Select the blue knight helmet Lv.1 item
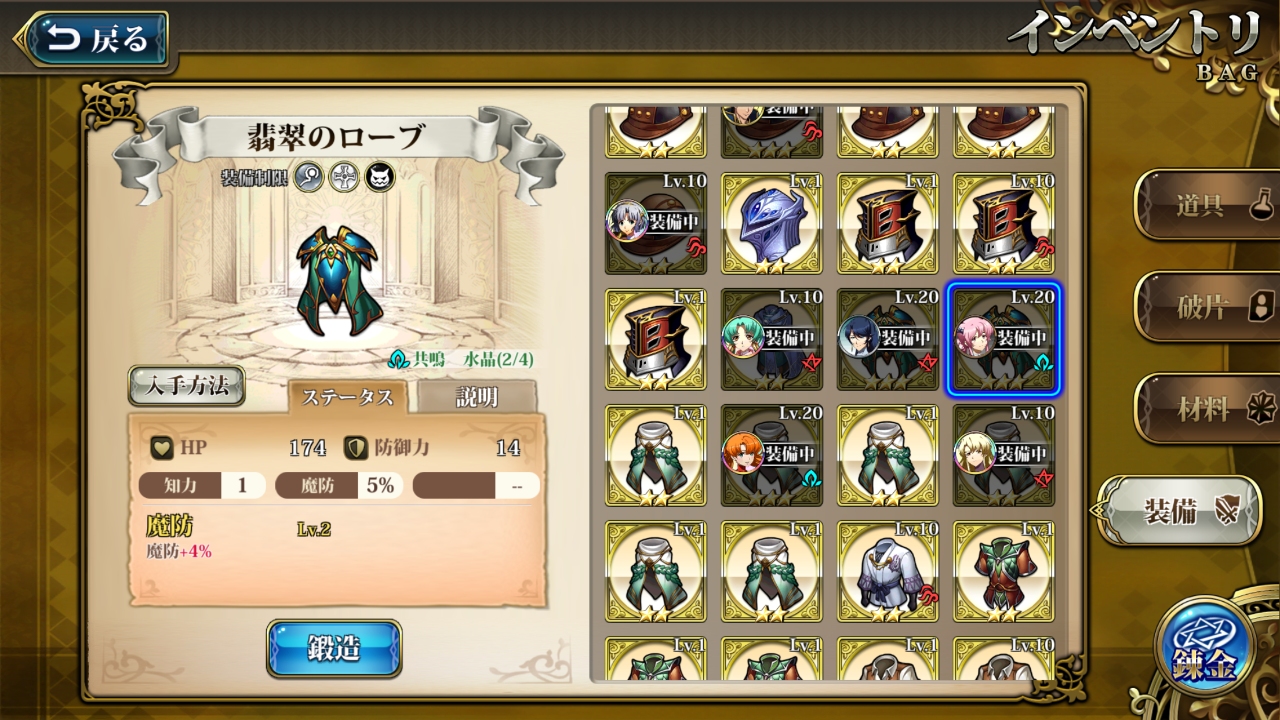1280x720 pixels. pyautogui.click(x=771, y=224)
